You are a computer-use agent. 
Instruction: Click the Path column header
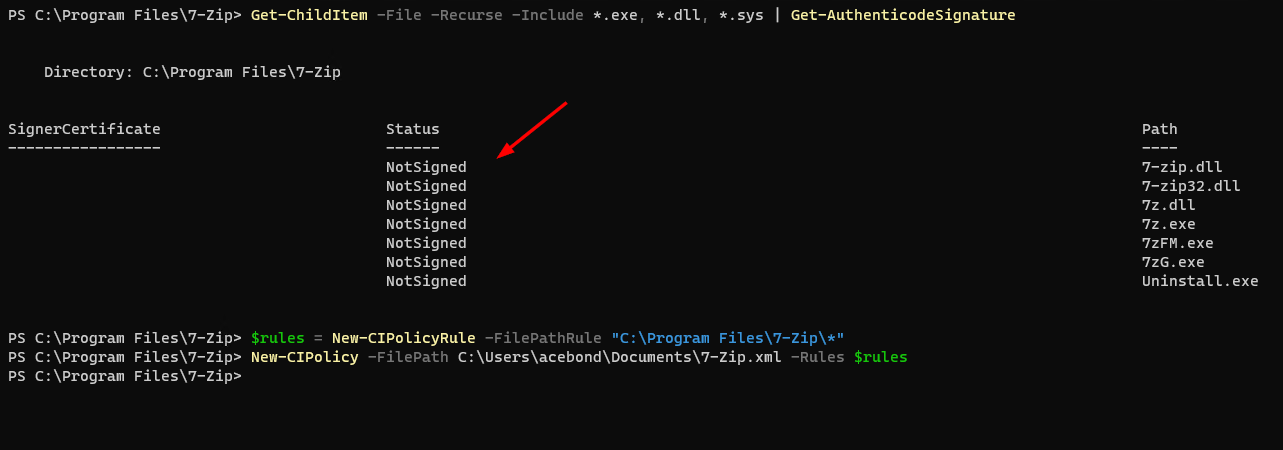(x=1160, y=129)
